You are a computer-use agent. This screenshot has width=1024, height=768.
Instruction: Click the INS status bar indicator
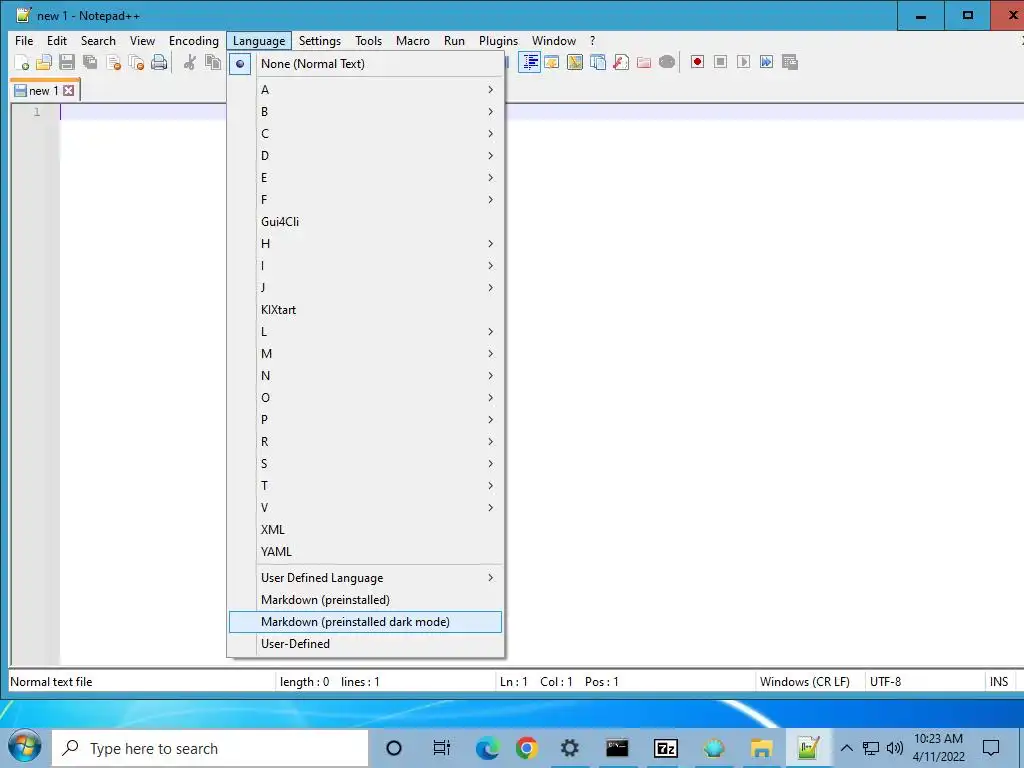tap(999, 682)
